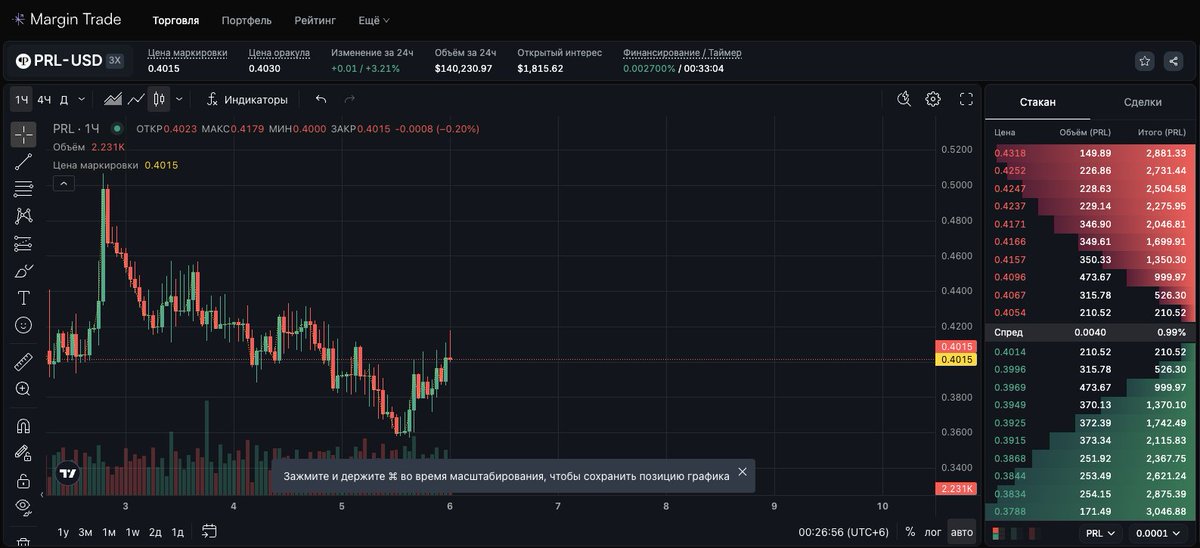The image size is (1200, 548).
Task: Click ask price 0.4054
Action: click(x=1011, y=313)
